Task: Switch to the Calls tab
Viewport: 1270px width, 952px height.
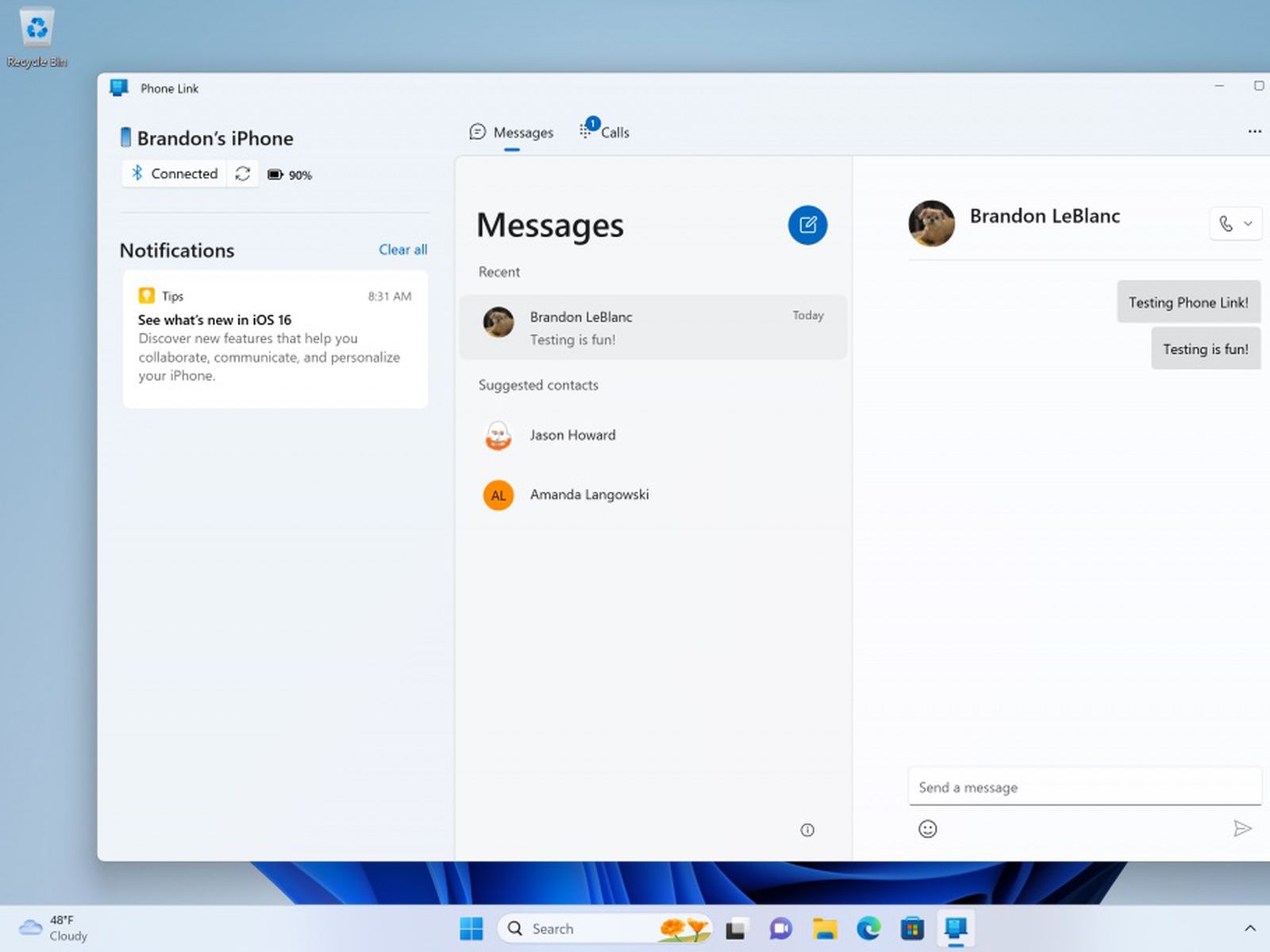Action: [605, 132]
